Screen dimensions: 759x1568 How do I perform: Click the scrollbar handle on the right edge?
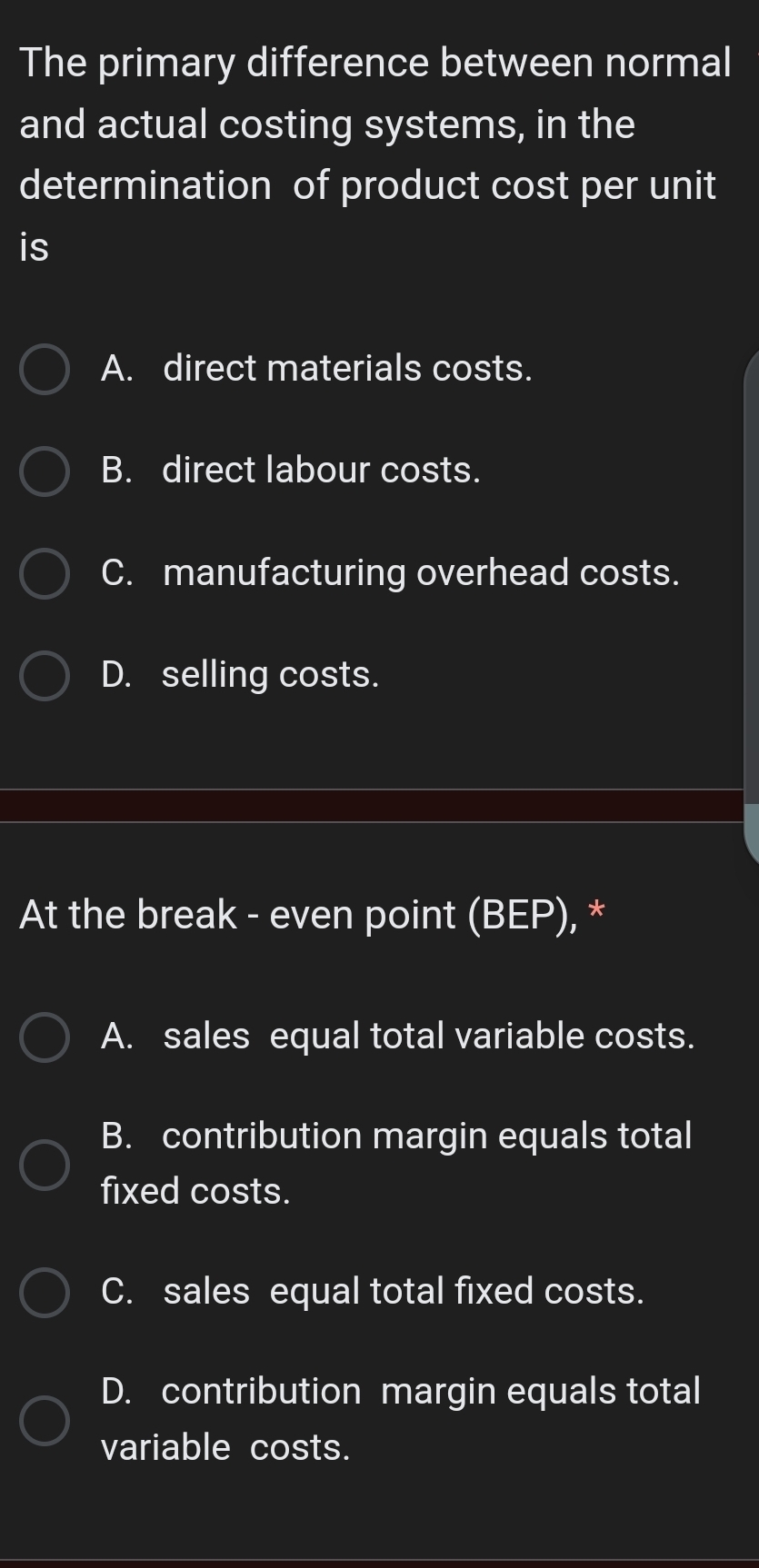pos(752,600)
